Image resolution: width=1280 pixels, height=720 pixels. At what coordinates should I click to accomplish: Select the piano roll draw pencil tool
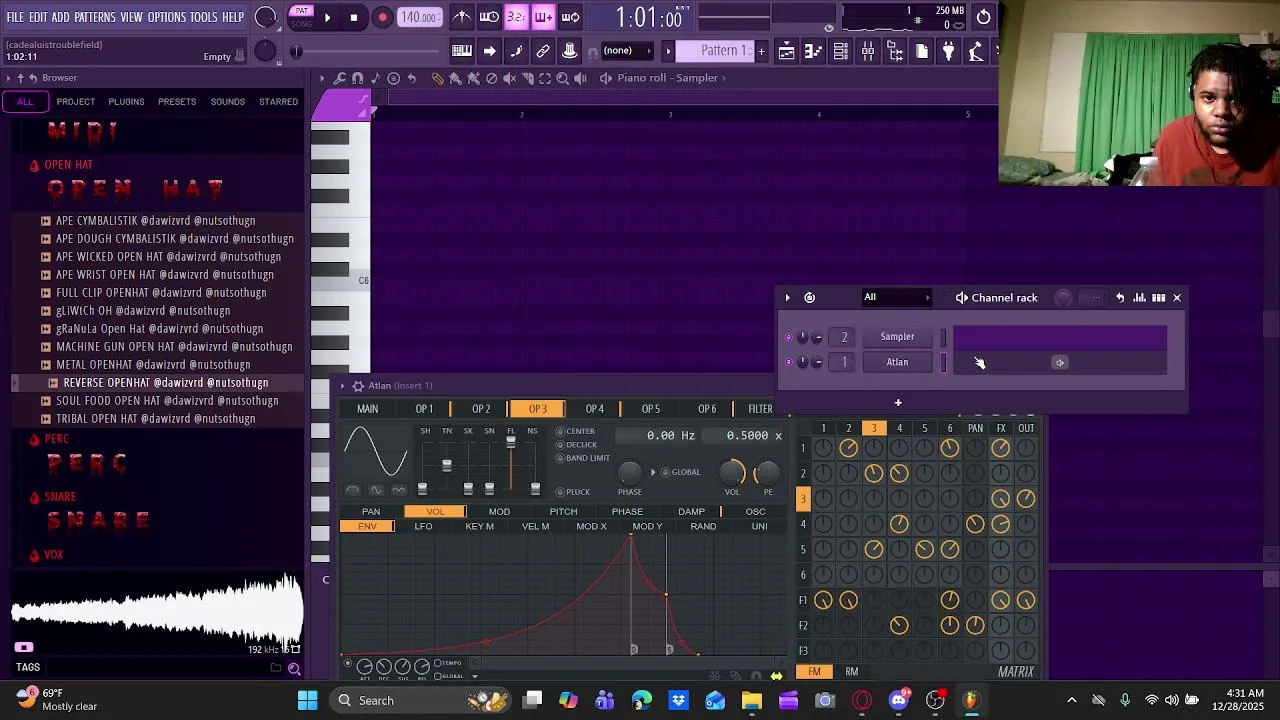438,78
